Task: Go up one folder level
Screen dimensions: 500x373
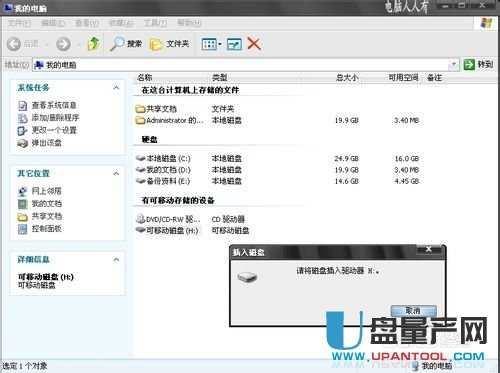Action: tap(94, 44)
